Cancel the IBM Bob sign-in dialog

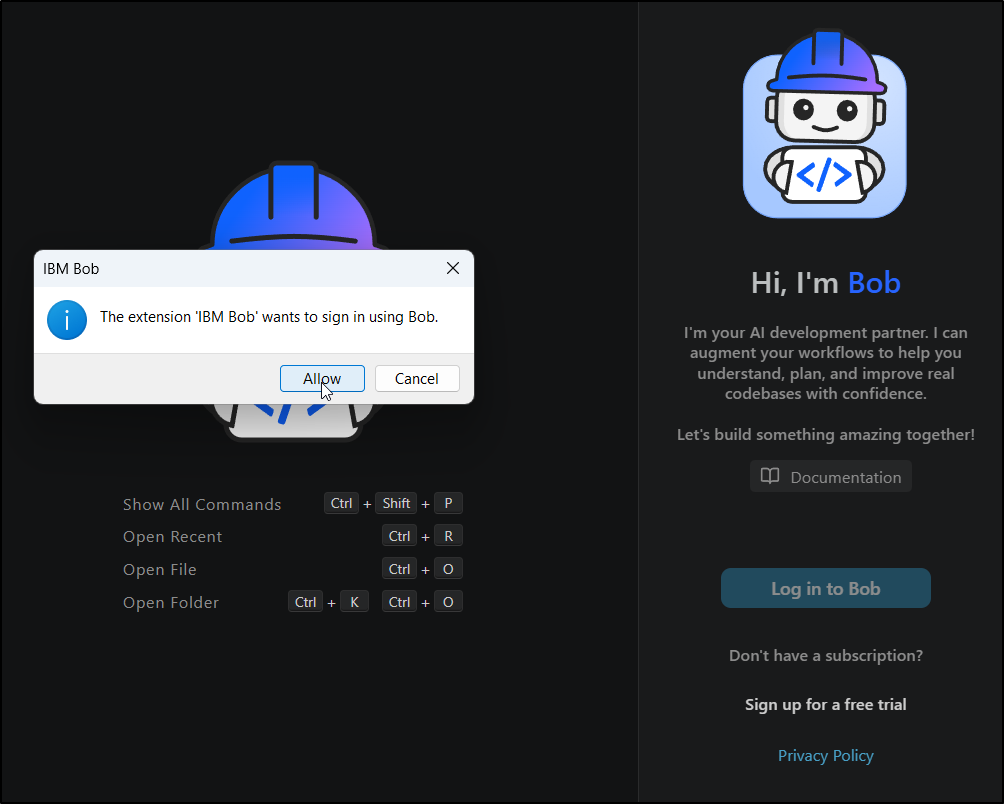[417, 378]
